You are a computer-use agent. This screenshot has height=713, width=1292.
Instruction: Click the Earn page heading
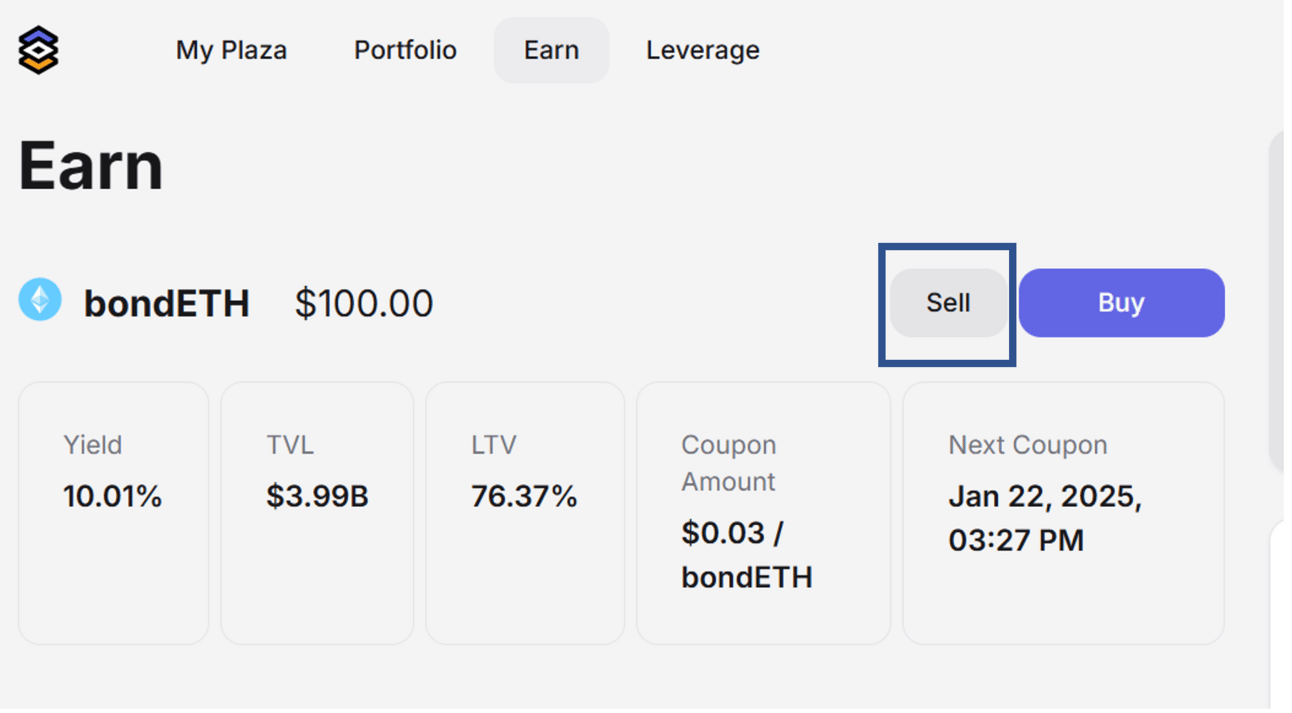pyautogui.click(x=91, y=166)
